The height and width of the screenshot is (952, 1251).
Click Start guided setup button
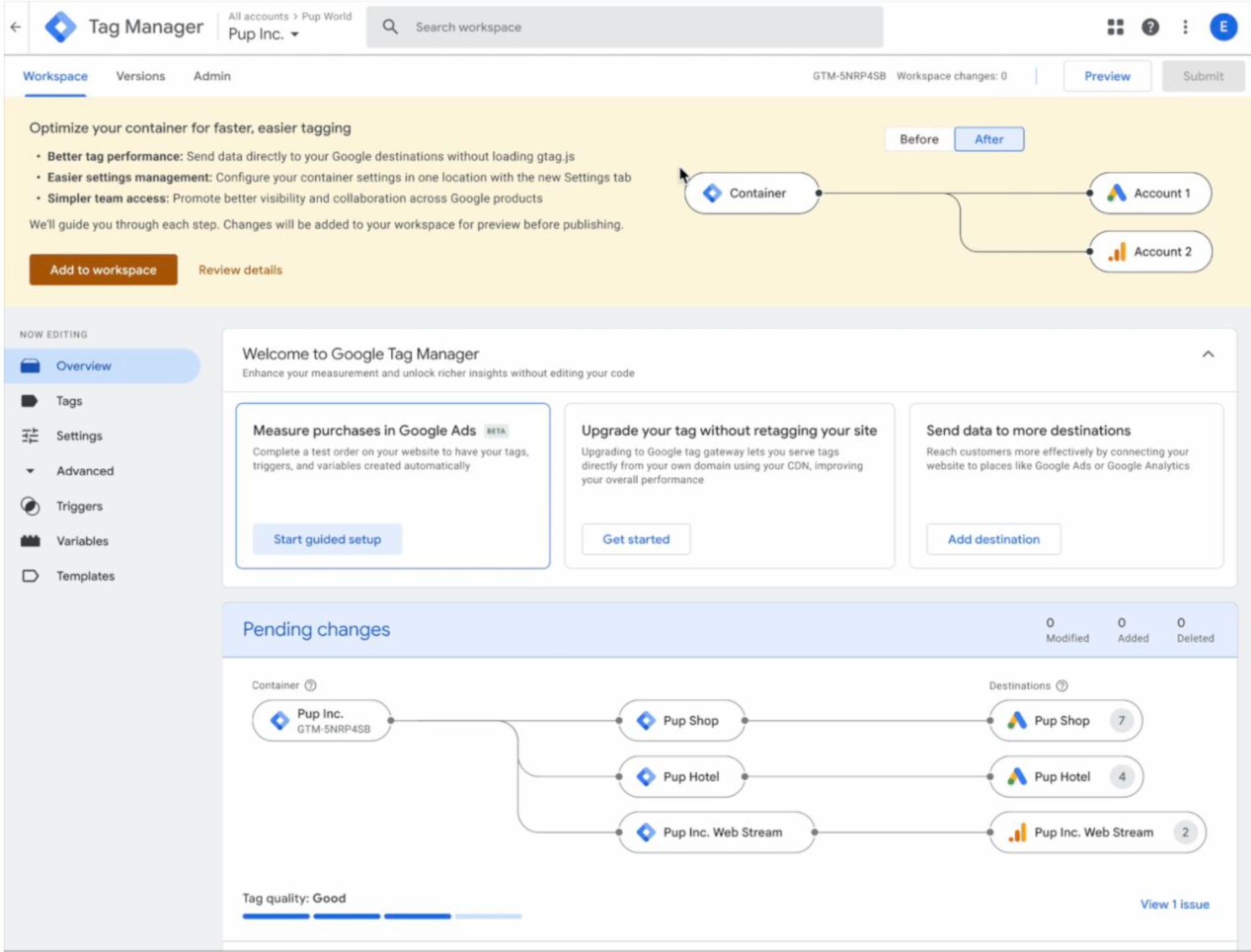(327, 539)
